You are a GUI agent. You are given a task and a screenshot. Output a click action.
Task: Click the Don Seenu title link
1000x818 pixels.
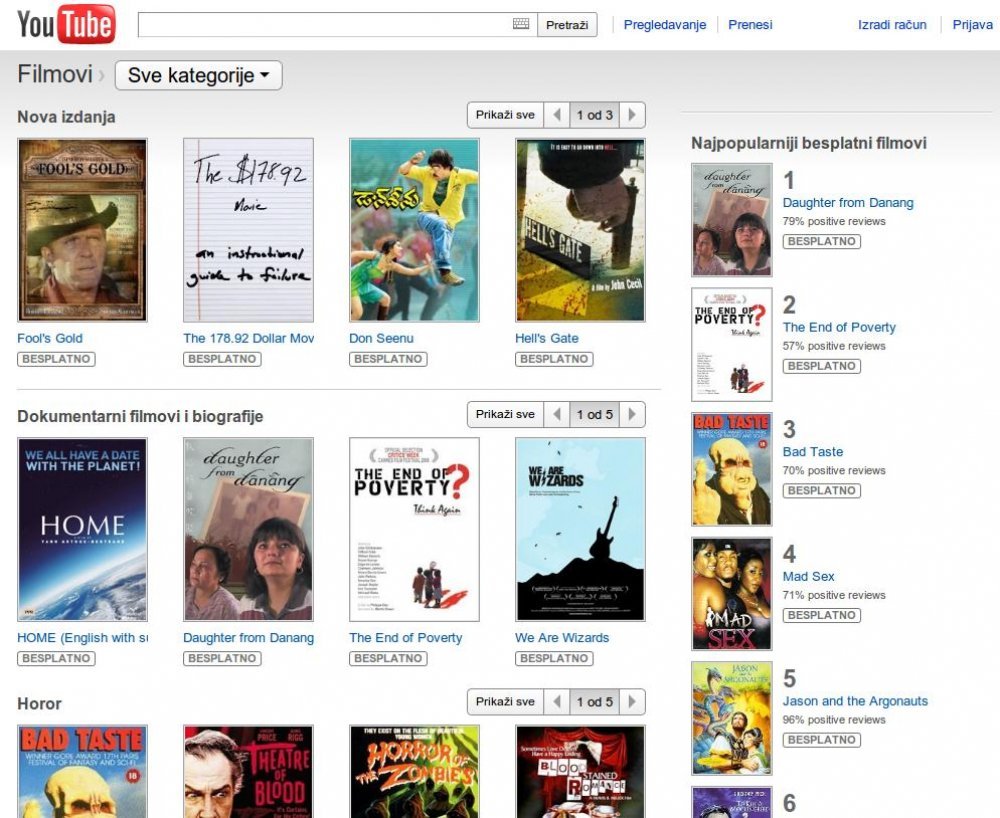tap(381, 339)
